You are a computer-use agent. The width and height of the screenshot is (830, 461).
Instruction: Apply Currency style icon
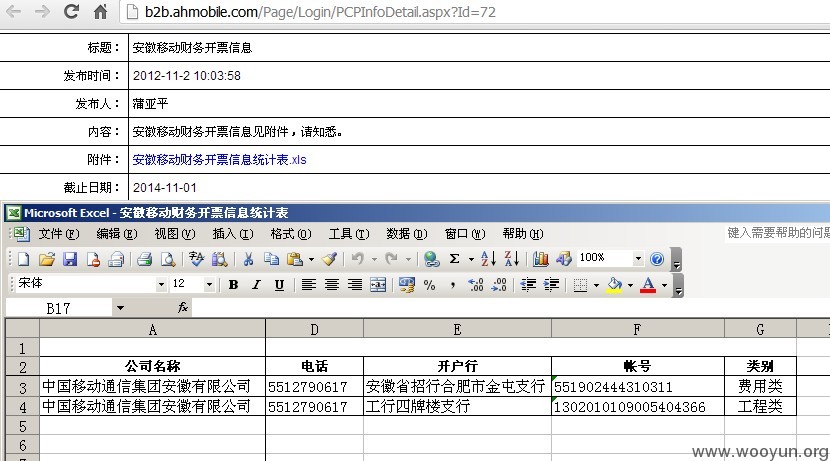pos(407,285)
